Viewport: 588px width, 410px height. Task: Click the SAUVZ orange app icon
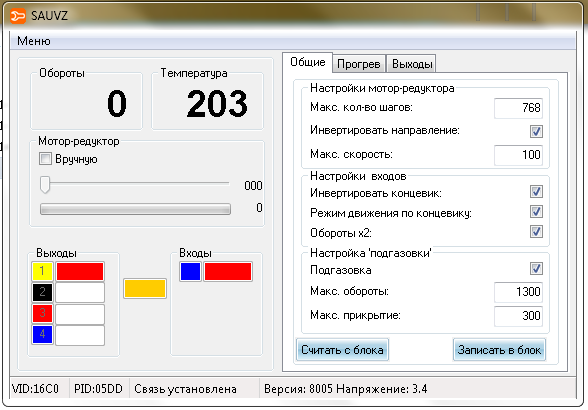coord(18,16)
